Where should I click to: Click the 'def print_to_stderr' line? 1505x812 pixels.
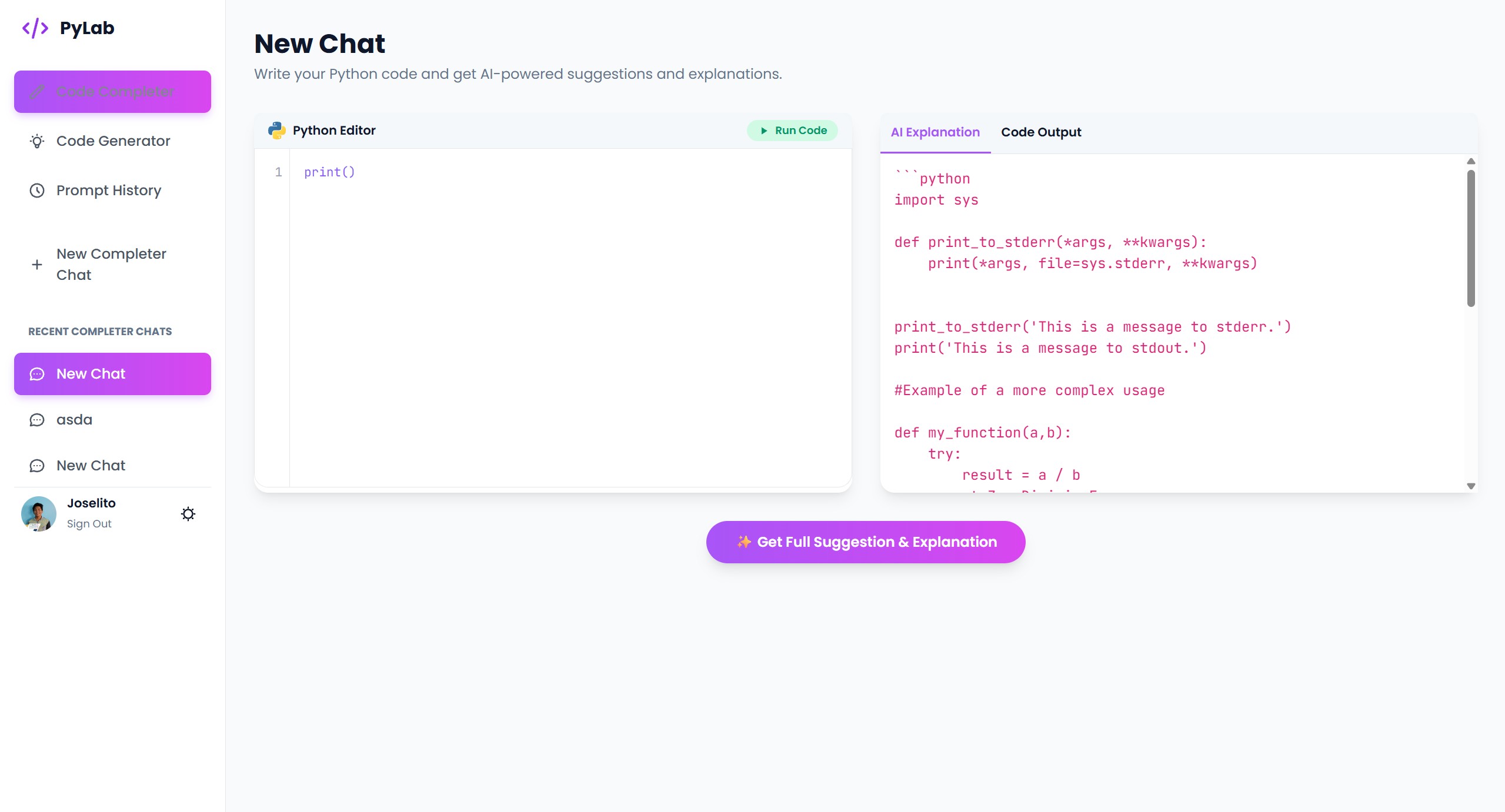click(x=1050, y=242)
